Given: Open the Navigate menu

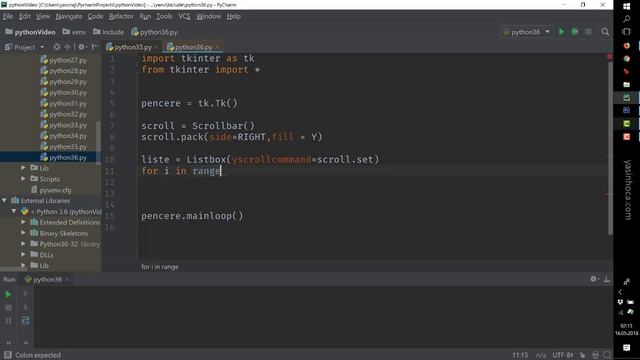Looking at the screenshot, I should pyautogui.click(x=69, y=16).
